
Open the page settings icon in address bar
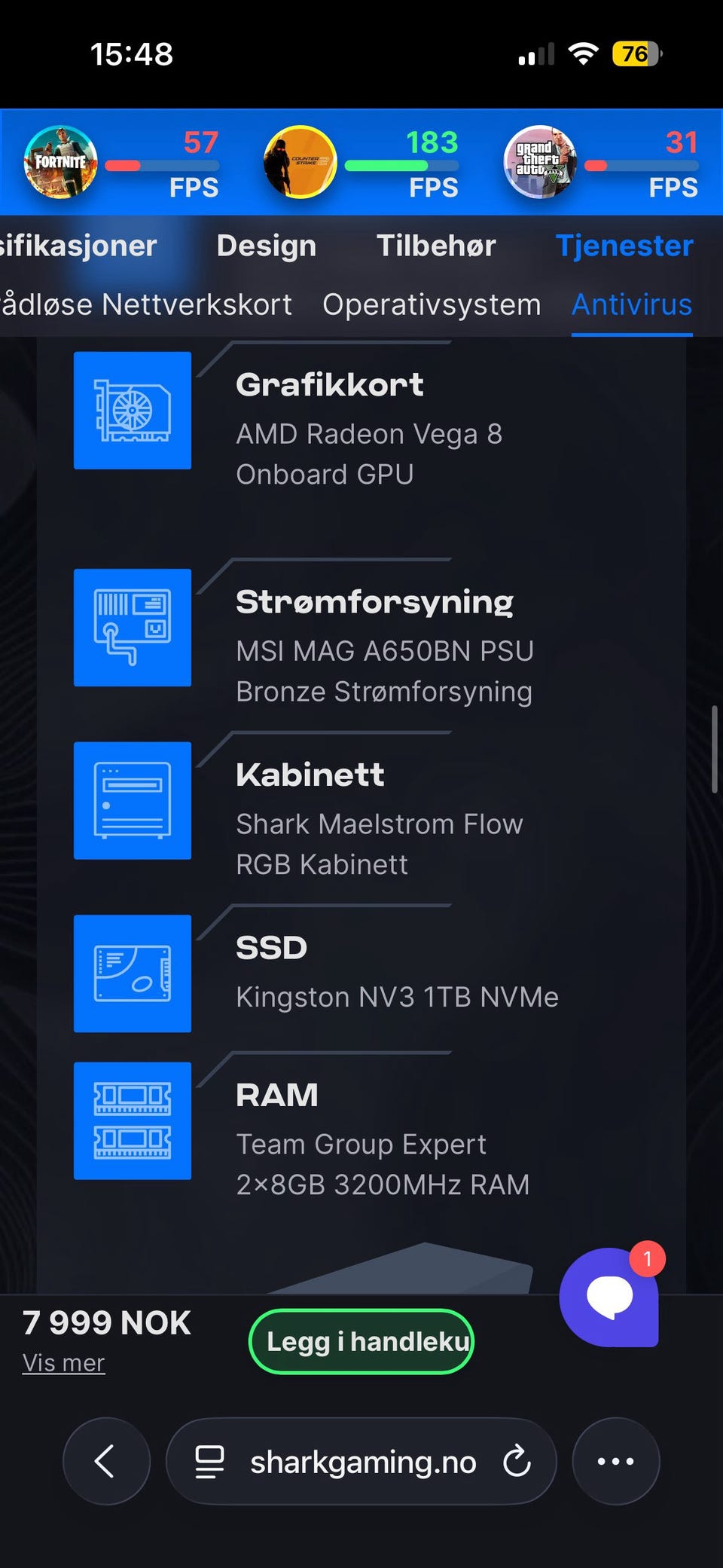[x=209, y=1462]
